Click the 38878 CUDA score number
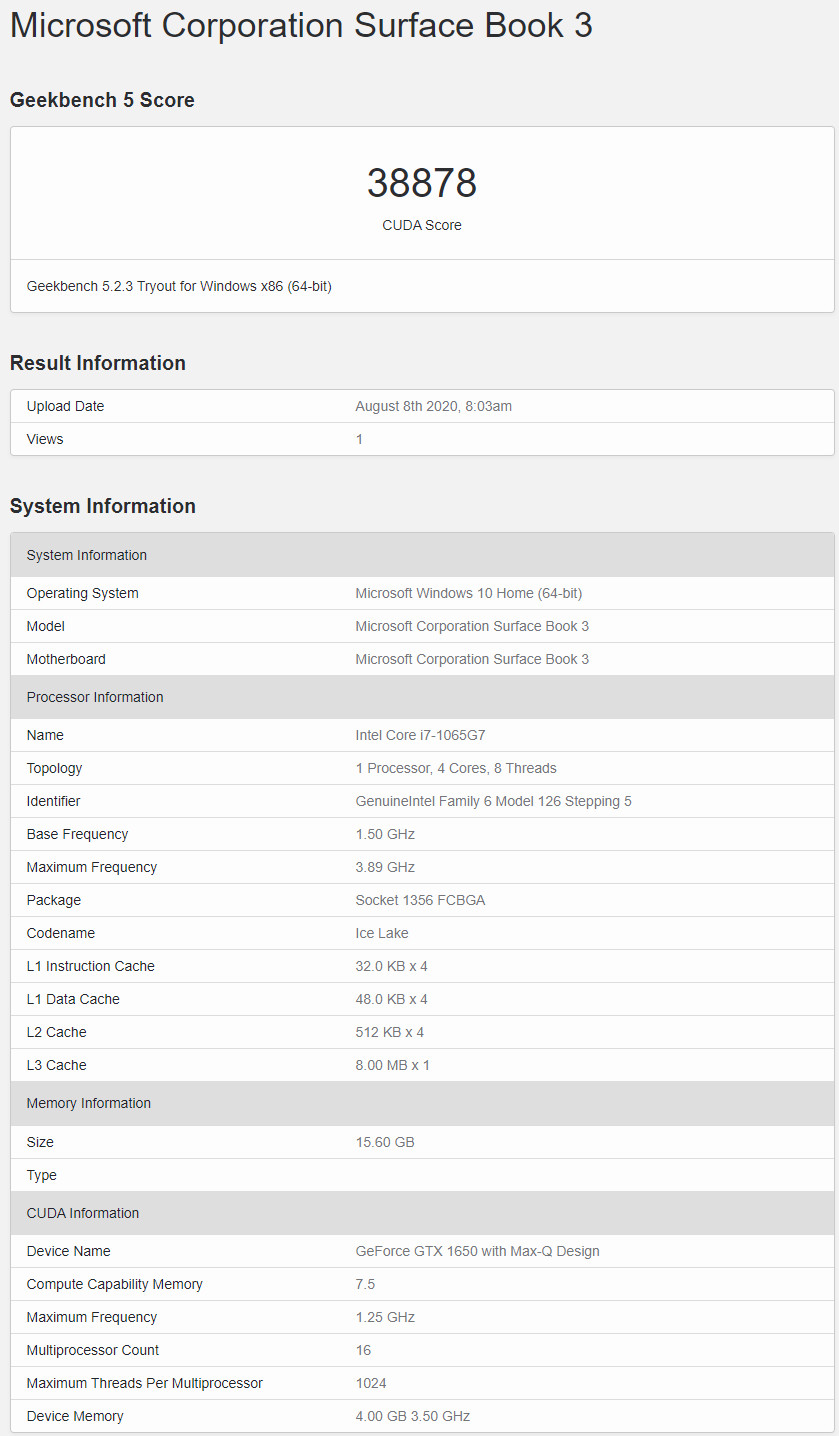The width and height of the screenshot is (839, 1436). [422, 183]
